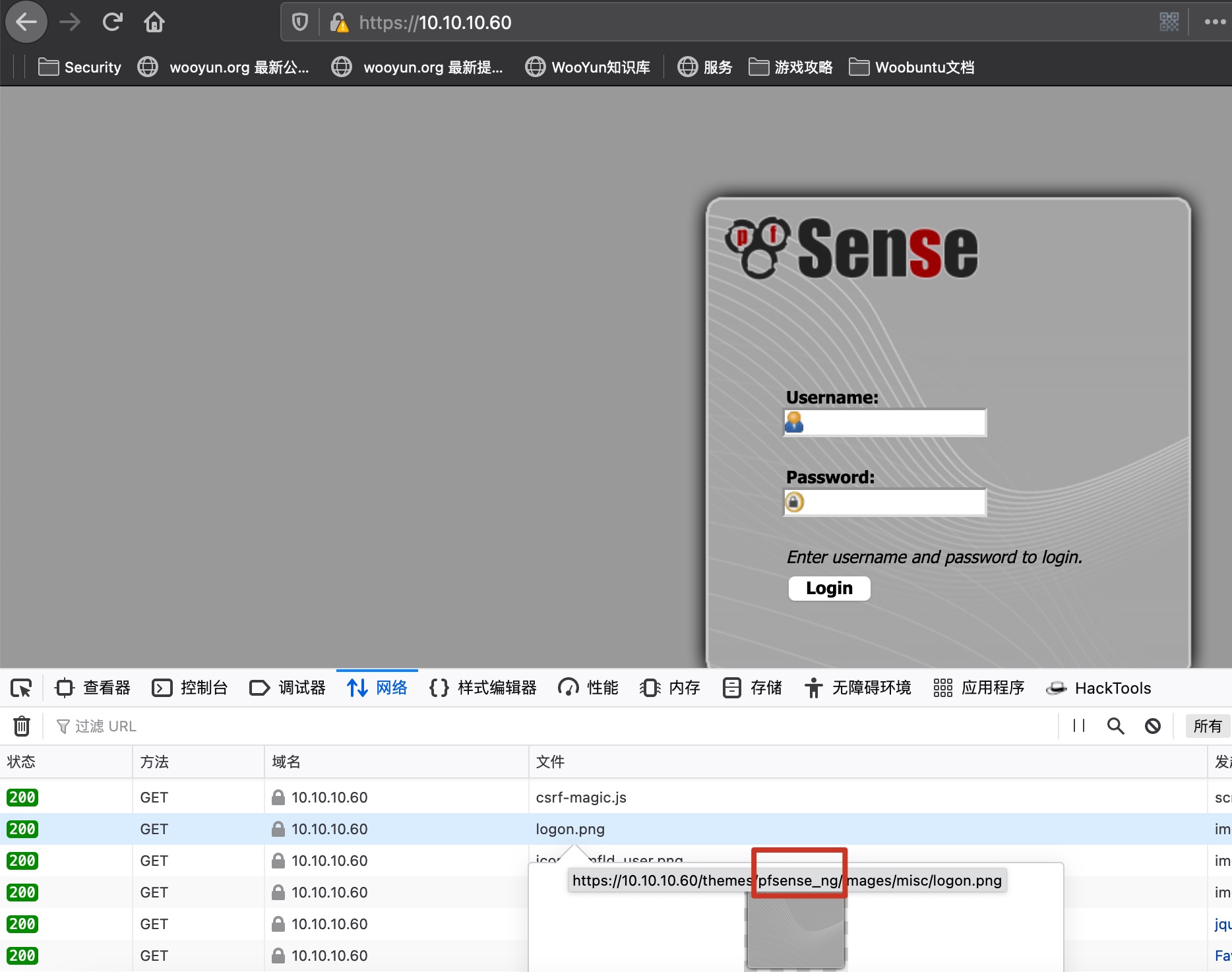1232x972 pixels.
Task: Open network search with magnifier icon
Action: click(1115, 726)
